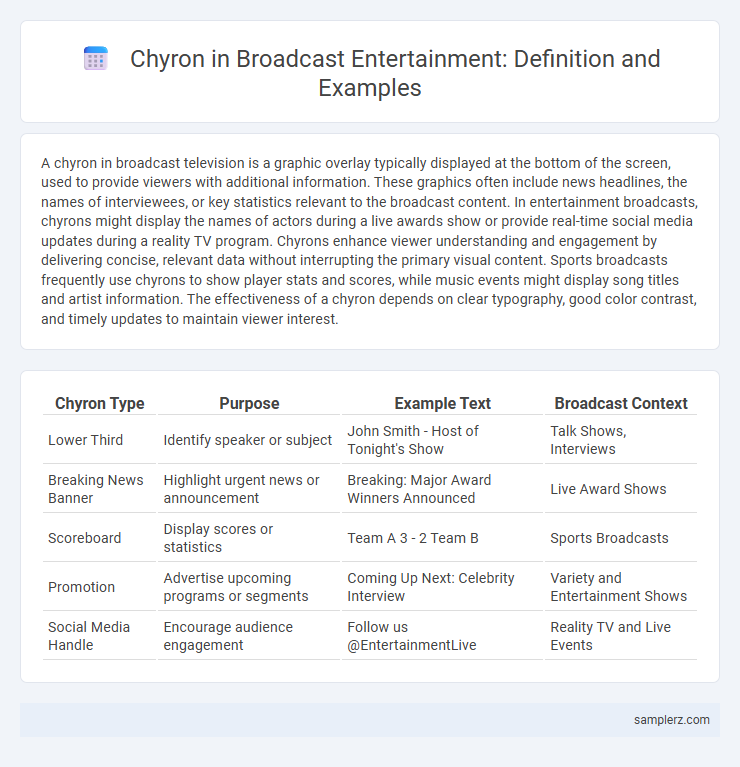Select 'John Smith - Host of Tonight's Show' cell

tap(442, 440)
